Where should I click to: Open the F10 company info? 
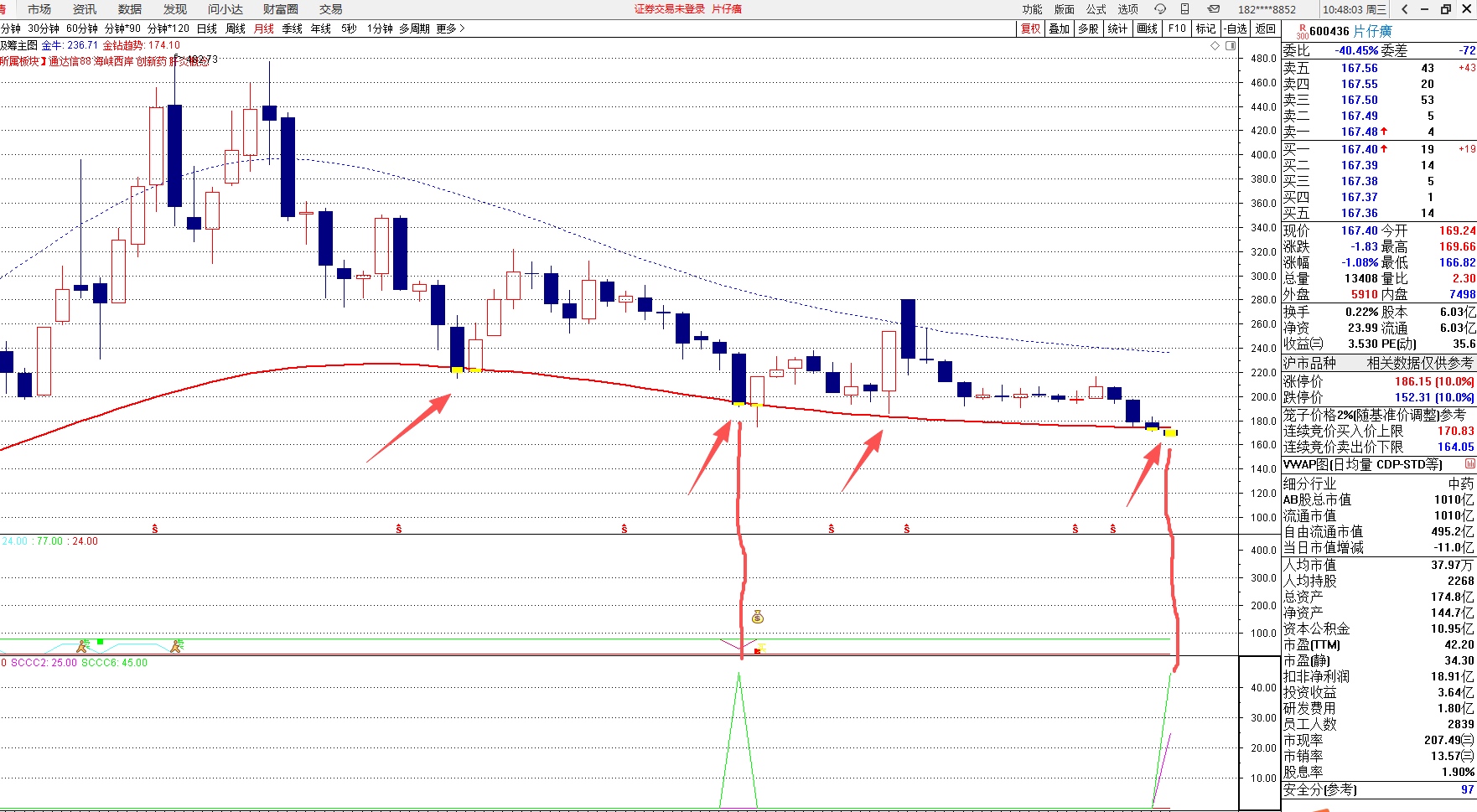[x=1177, y=28]
